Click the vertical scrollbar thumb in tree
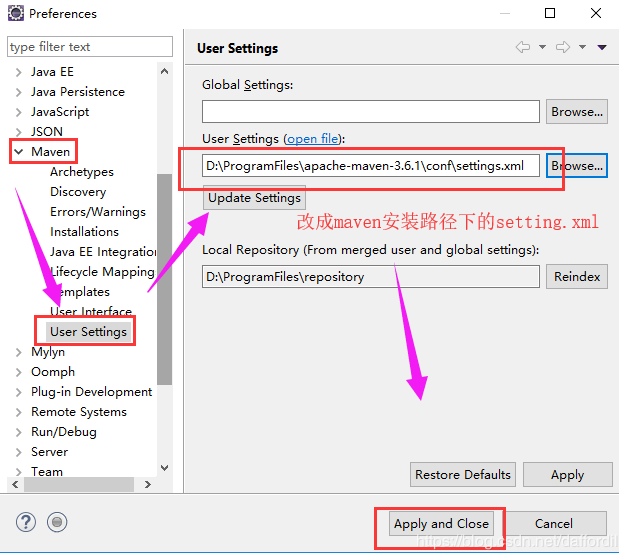The image size is (619, 554). 165,279
